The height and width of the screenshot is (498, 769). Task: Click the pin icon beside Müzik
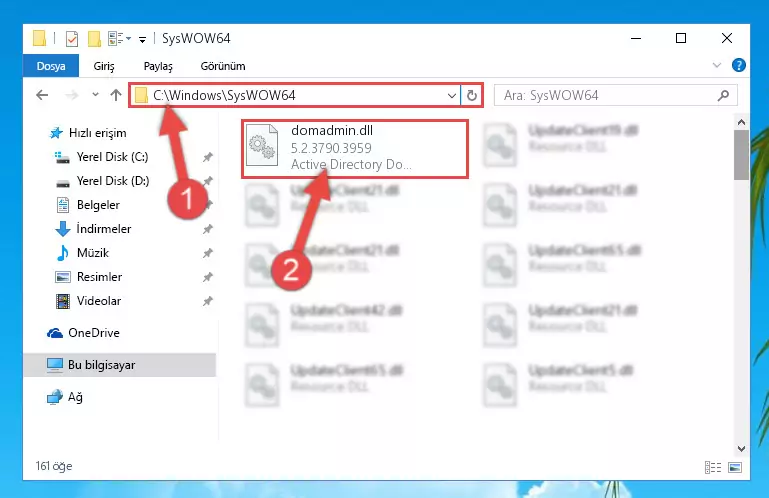(x=208, y=253)
